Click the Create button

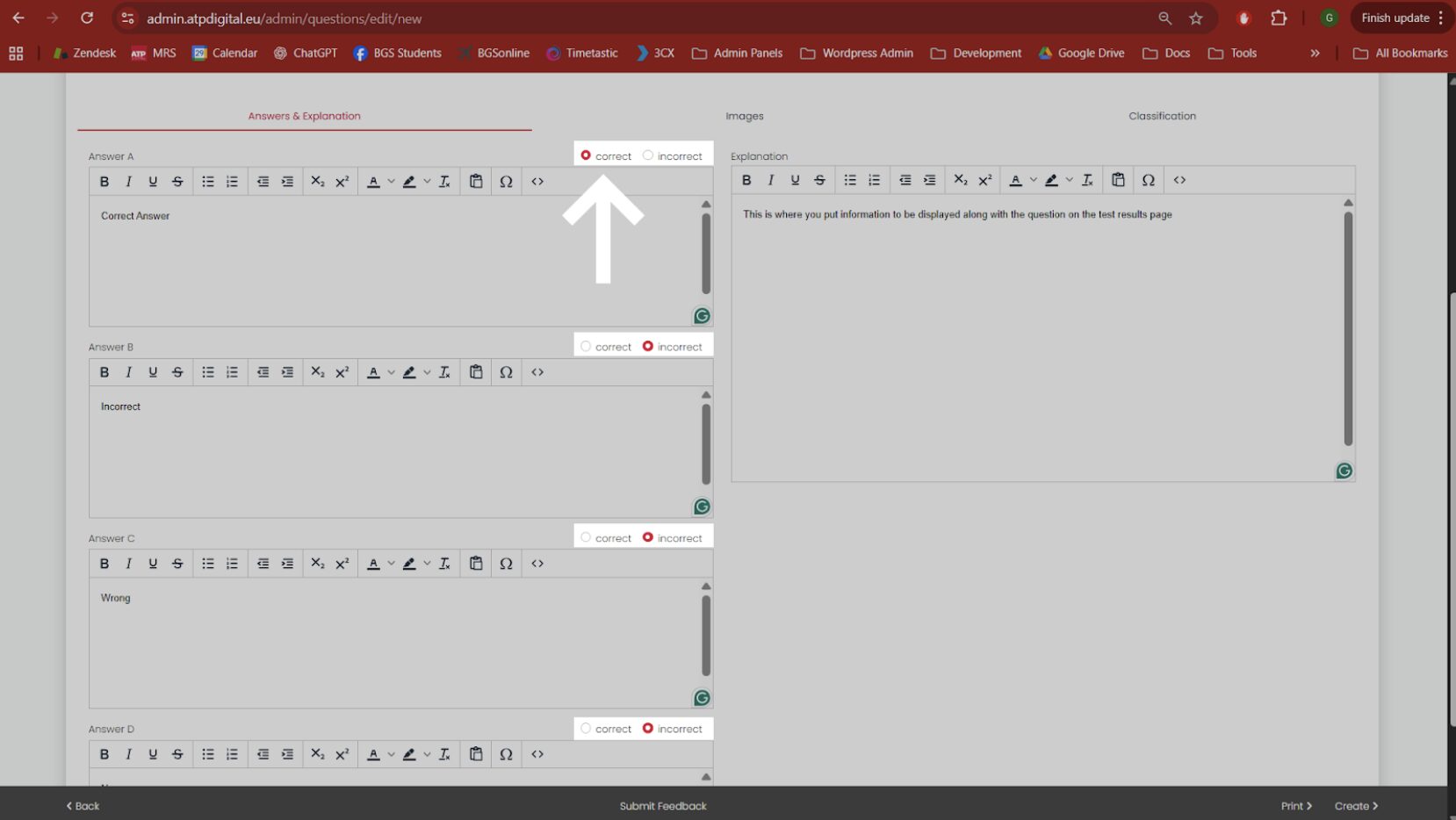point(1356,806)
